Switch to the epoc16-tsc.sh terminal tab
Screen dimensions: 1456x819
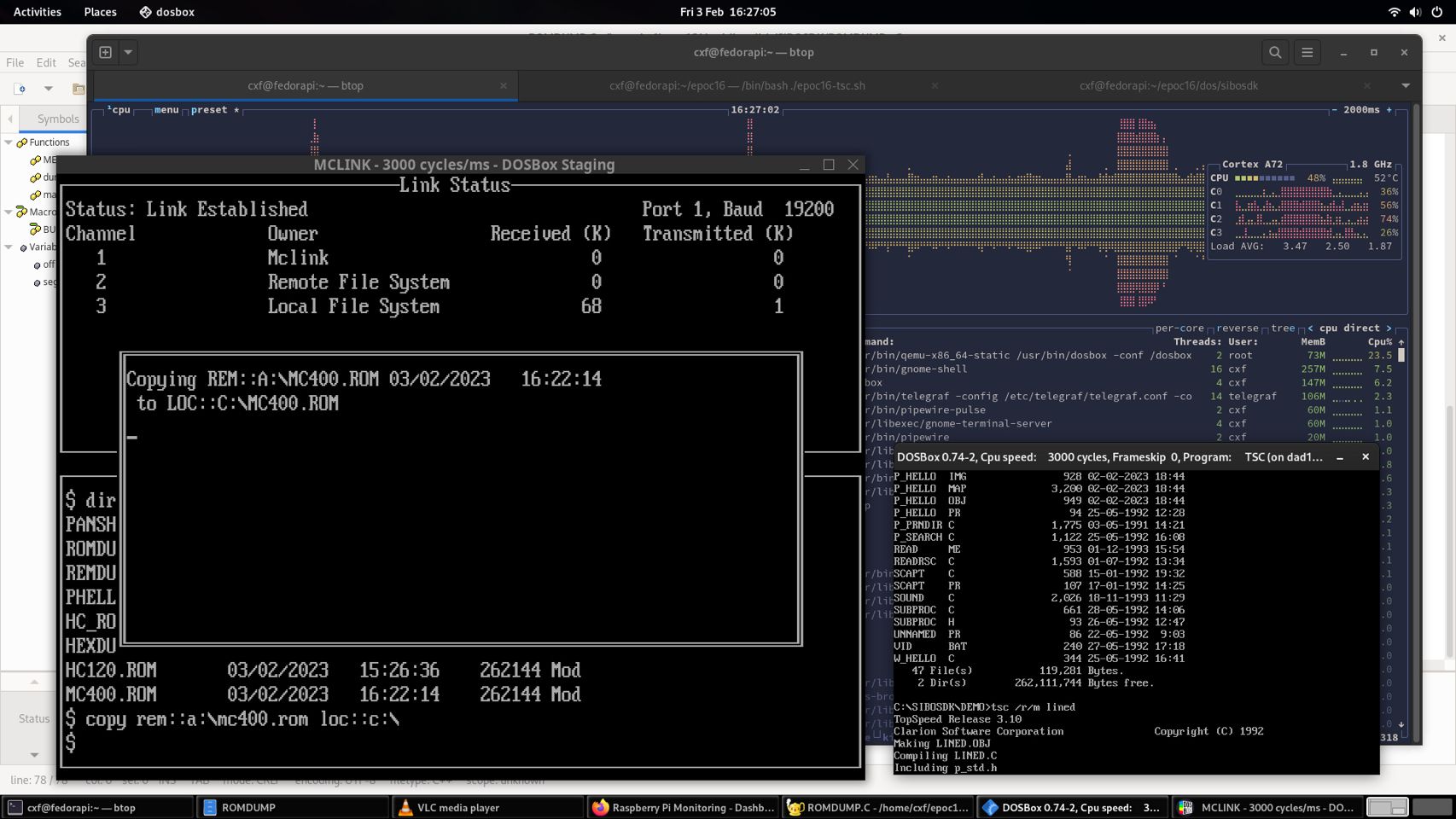click(x=736, y=85)
